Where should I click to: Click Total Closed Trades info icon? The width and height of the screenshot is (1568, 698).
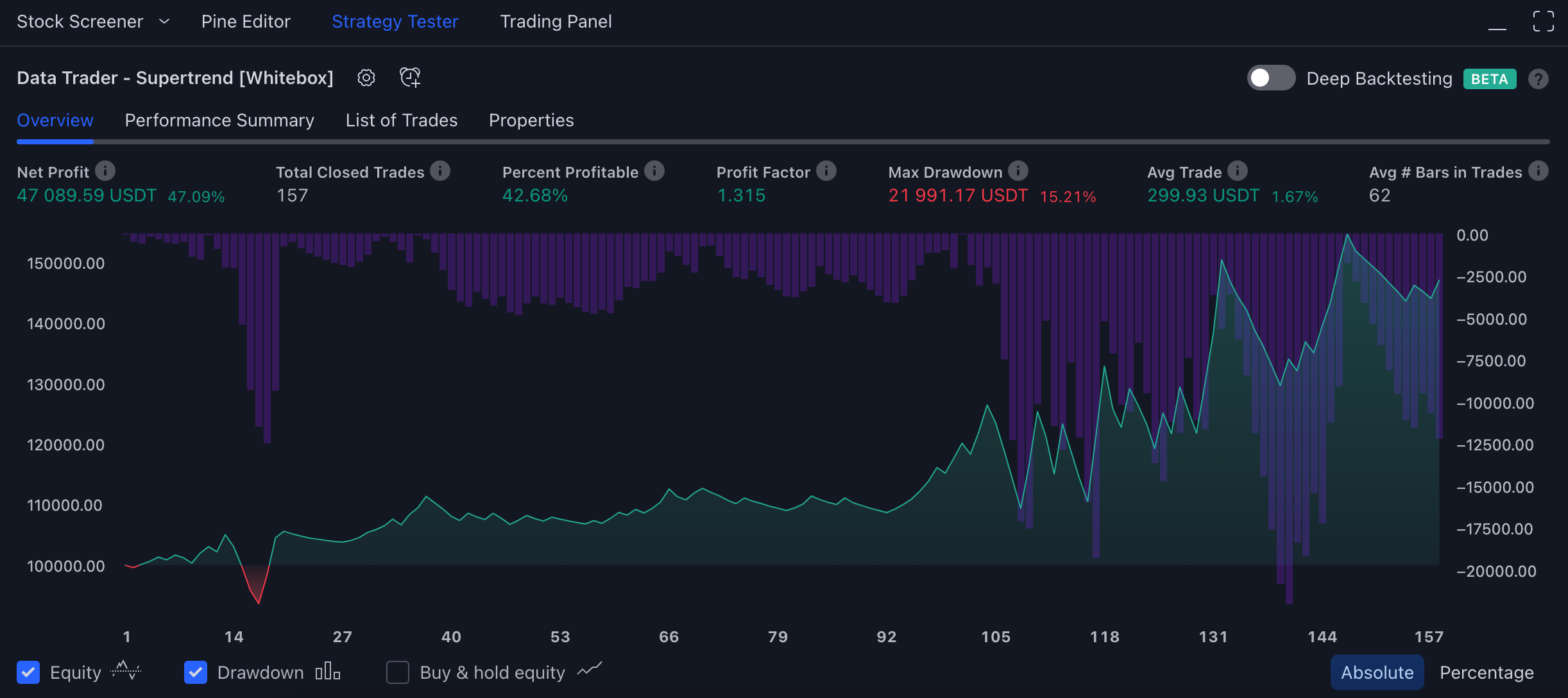point(440,171)
